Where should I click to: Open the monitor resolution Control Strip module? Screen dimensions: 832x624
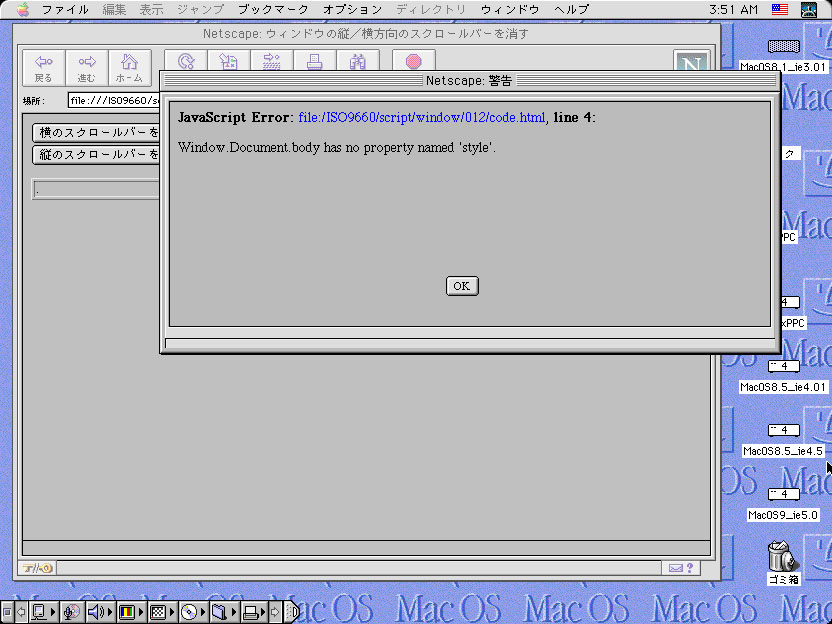pos(162,612)
